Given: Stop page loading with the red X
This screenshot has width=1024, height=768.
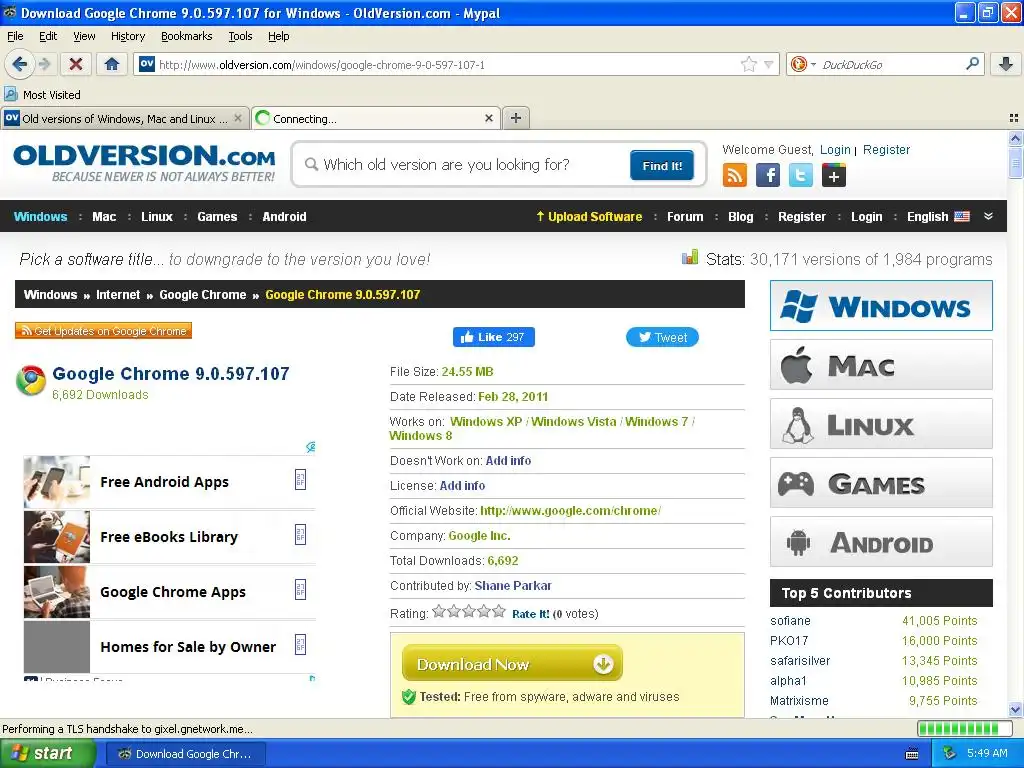Looking at the screenshot, I should point(76,64).
